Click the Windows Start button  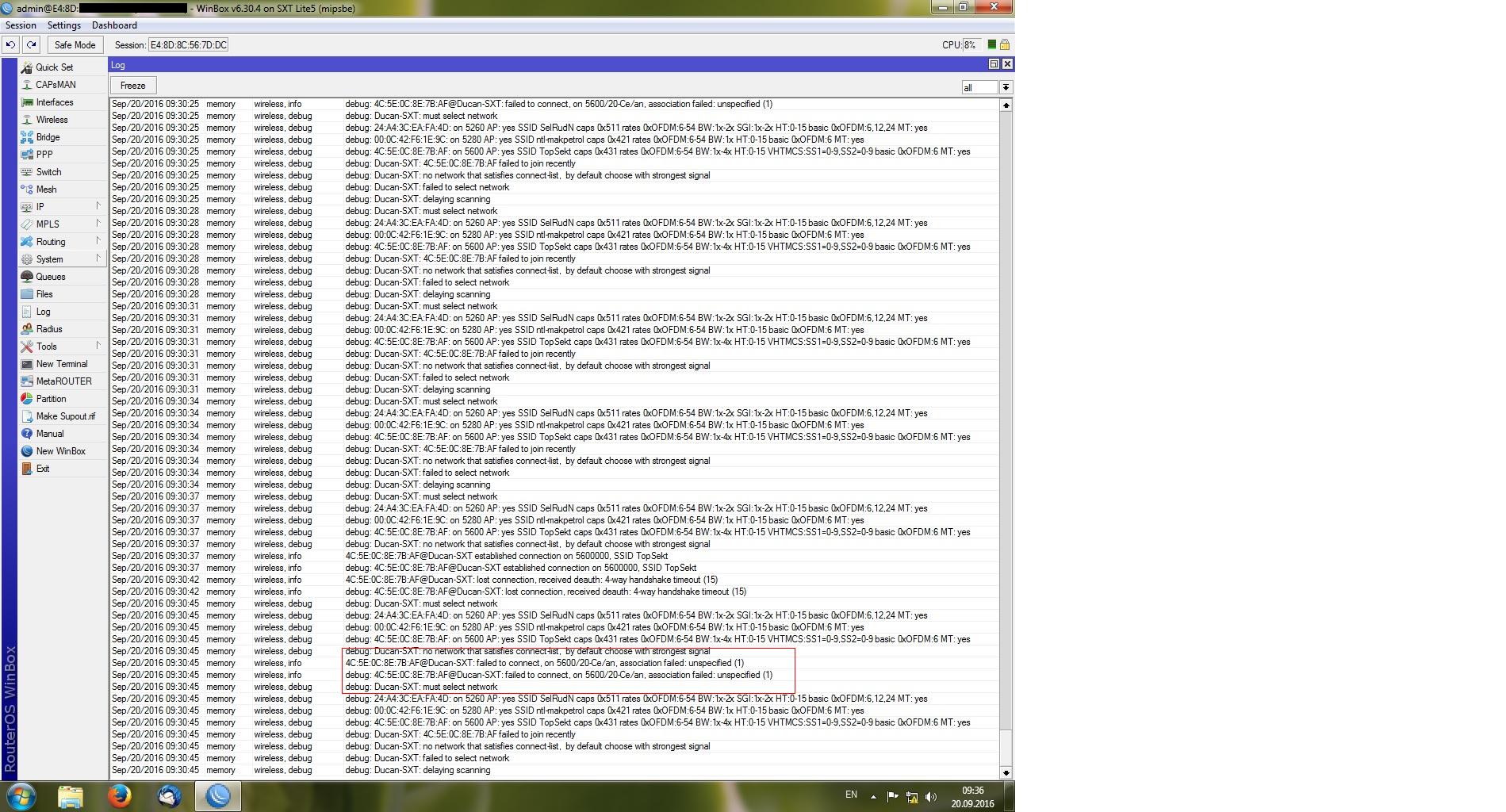[21, 796]
